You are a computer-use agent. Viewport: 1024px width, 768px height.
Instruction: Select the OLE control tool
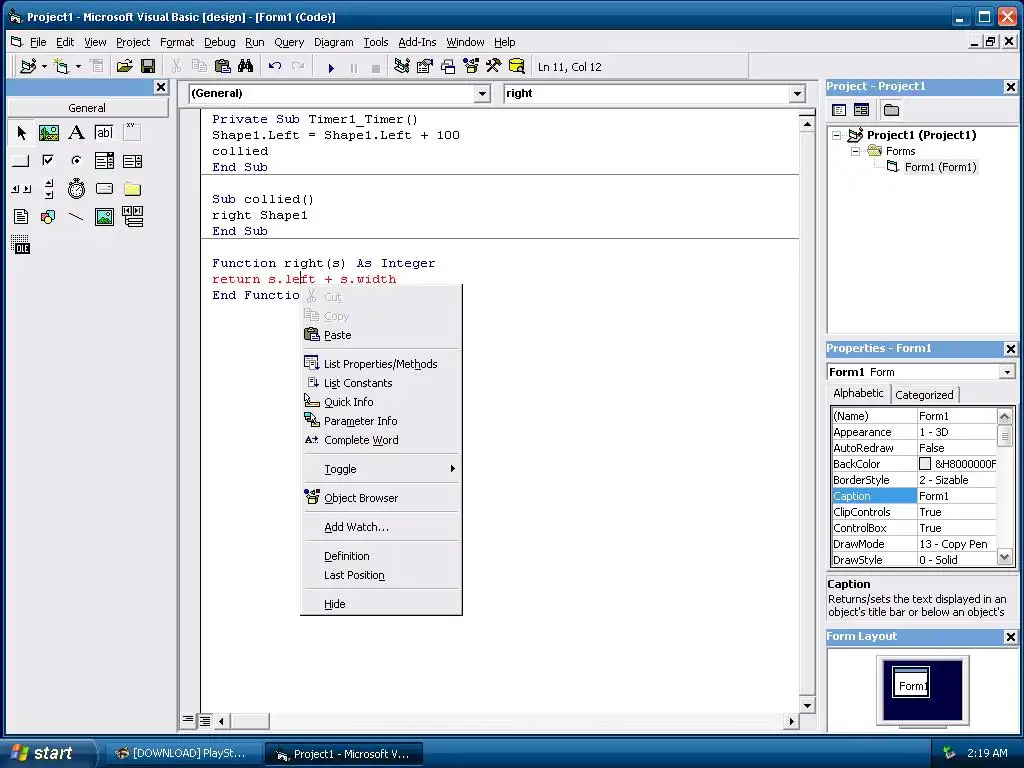click(x=21, y=245)
